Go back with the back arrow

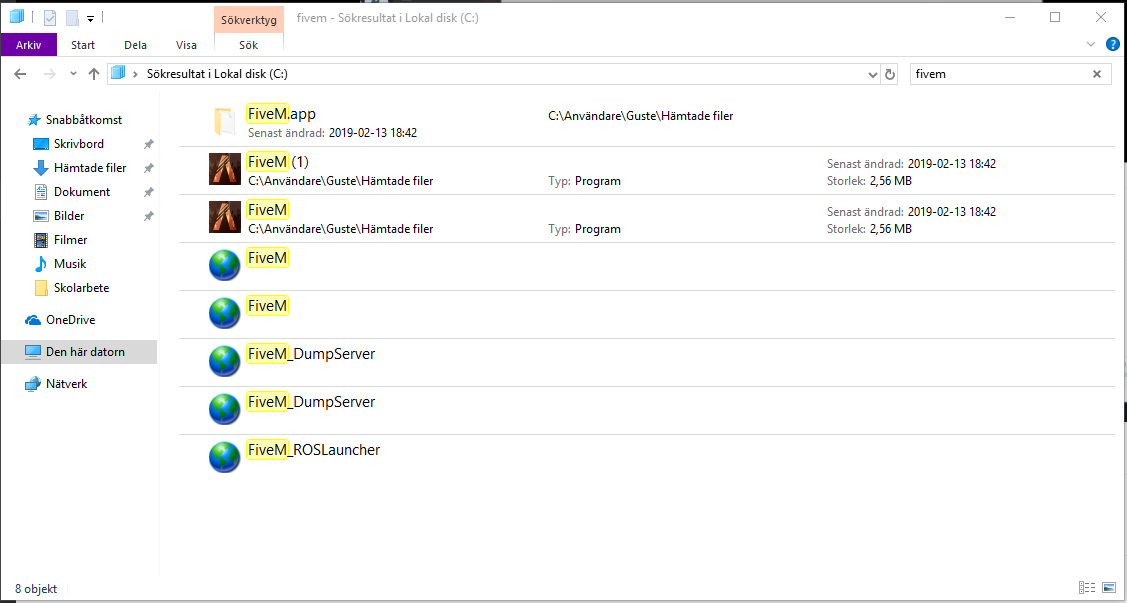(x=20, y=74)
